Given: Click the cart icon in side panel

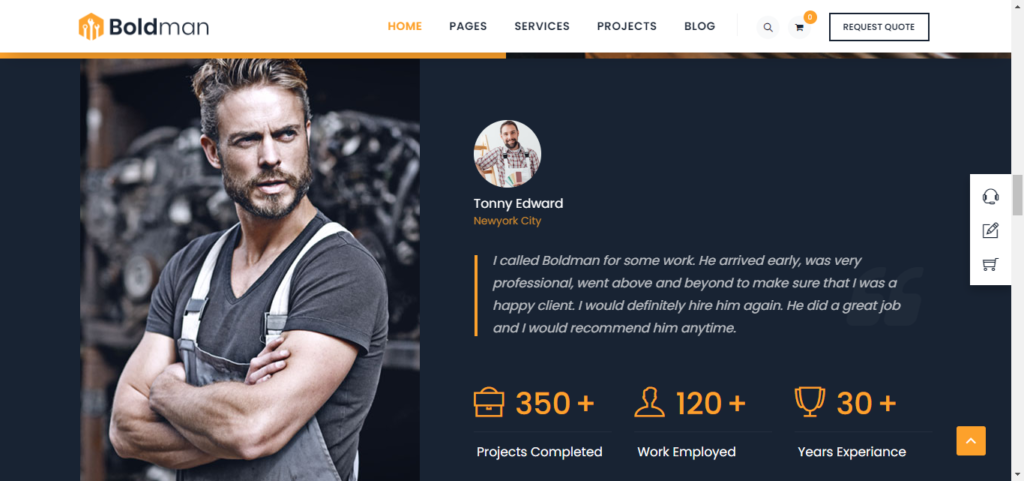Looking at the screenshot, I should 991,264.
